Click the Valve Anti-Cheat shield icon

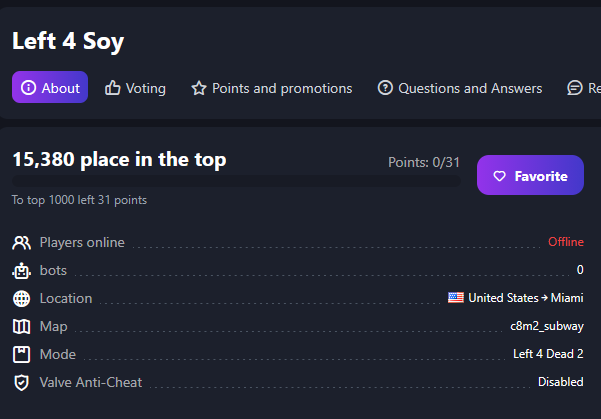coord(21,382)
